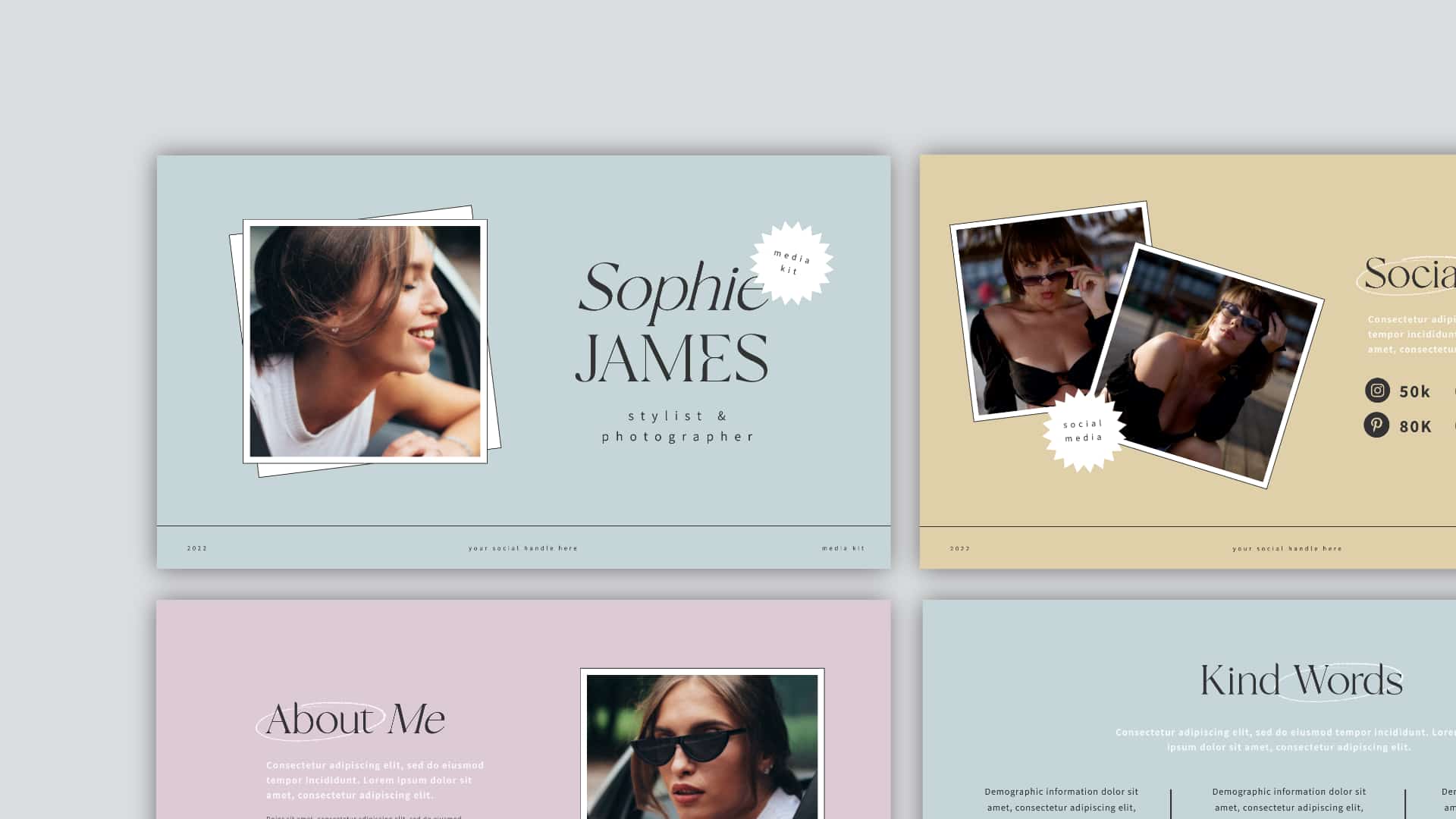Screen dimensions: 1456x819
Task: Click '2022' in the yellow slide footer
Action: 960,548
